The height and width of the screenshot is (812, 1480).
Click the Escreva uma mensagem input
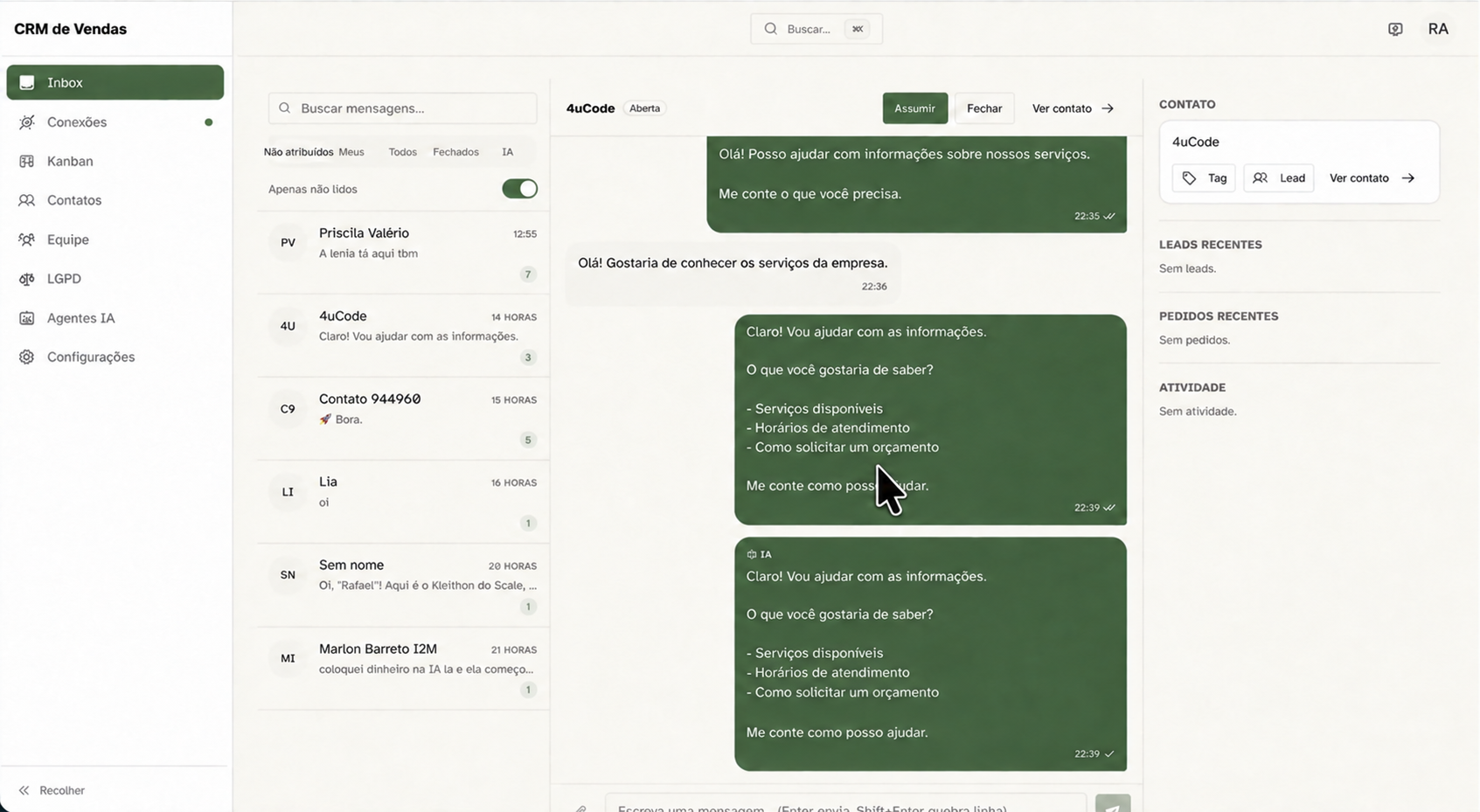click(x=845, y=804)
